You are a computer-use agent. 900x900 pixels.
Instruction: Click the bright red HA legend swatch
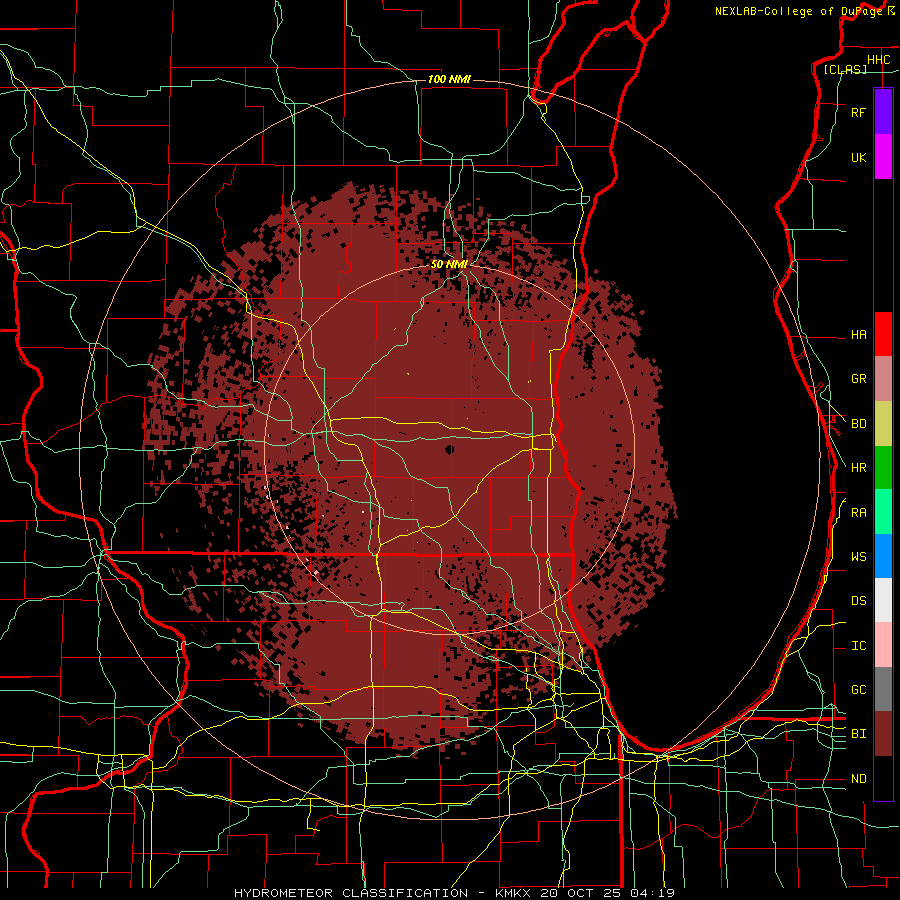pyautogui.click(x=883, y=334)
